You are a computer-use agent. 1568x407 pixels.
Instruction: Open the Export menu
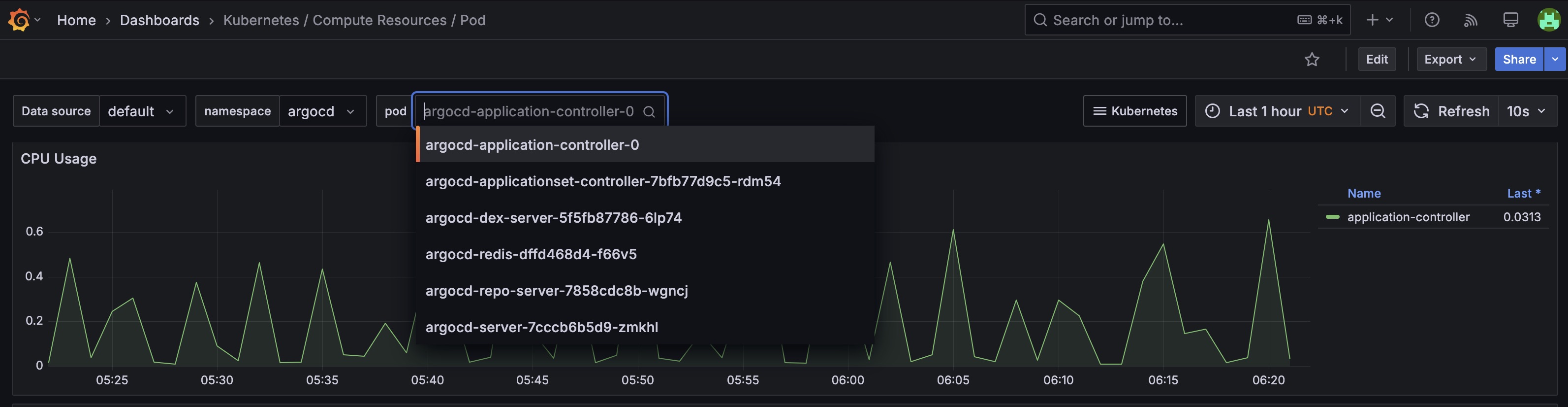[x=1451, y=59]
